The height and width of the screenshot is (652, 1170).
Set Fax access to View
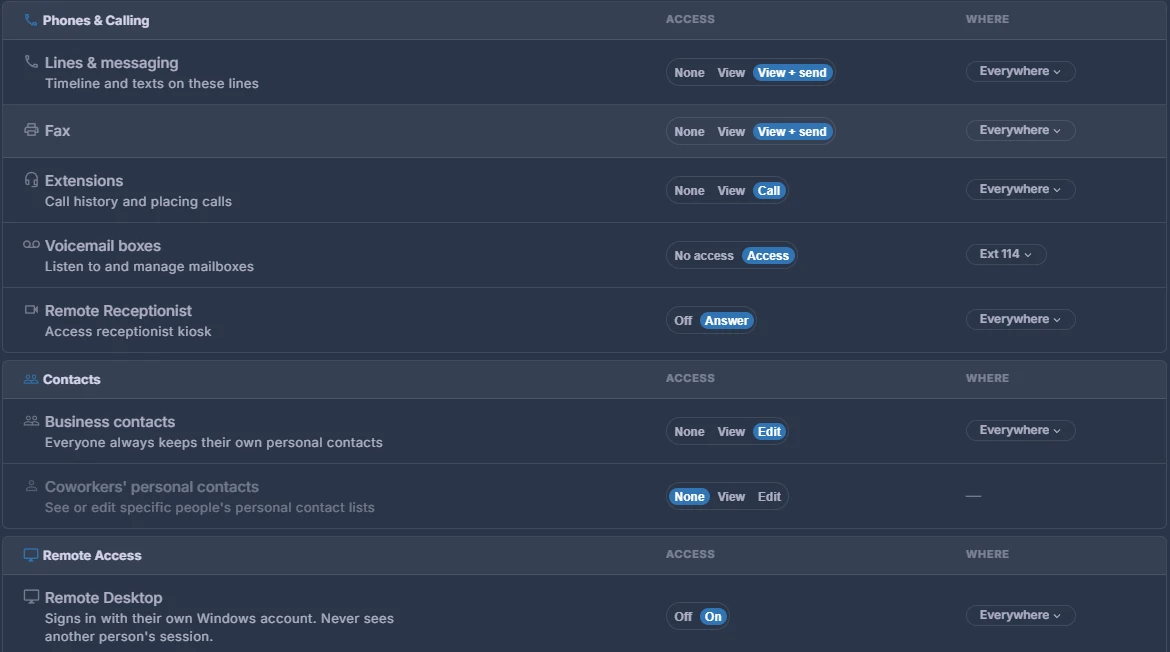tap(731, 131)
